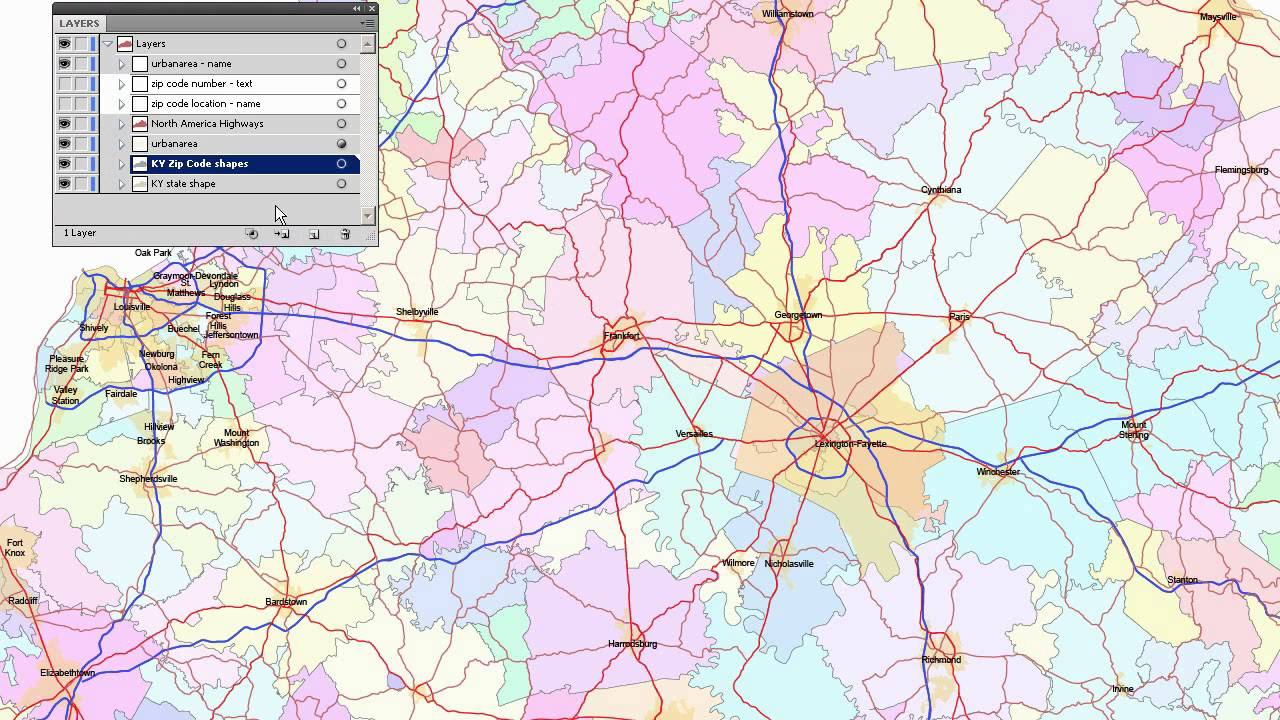Expand the urbanarea sublayer
This screenshot has width=1280, height=720.
122,144
